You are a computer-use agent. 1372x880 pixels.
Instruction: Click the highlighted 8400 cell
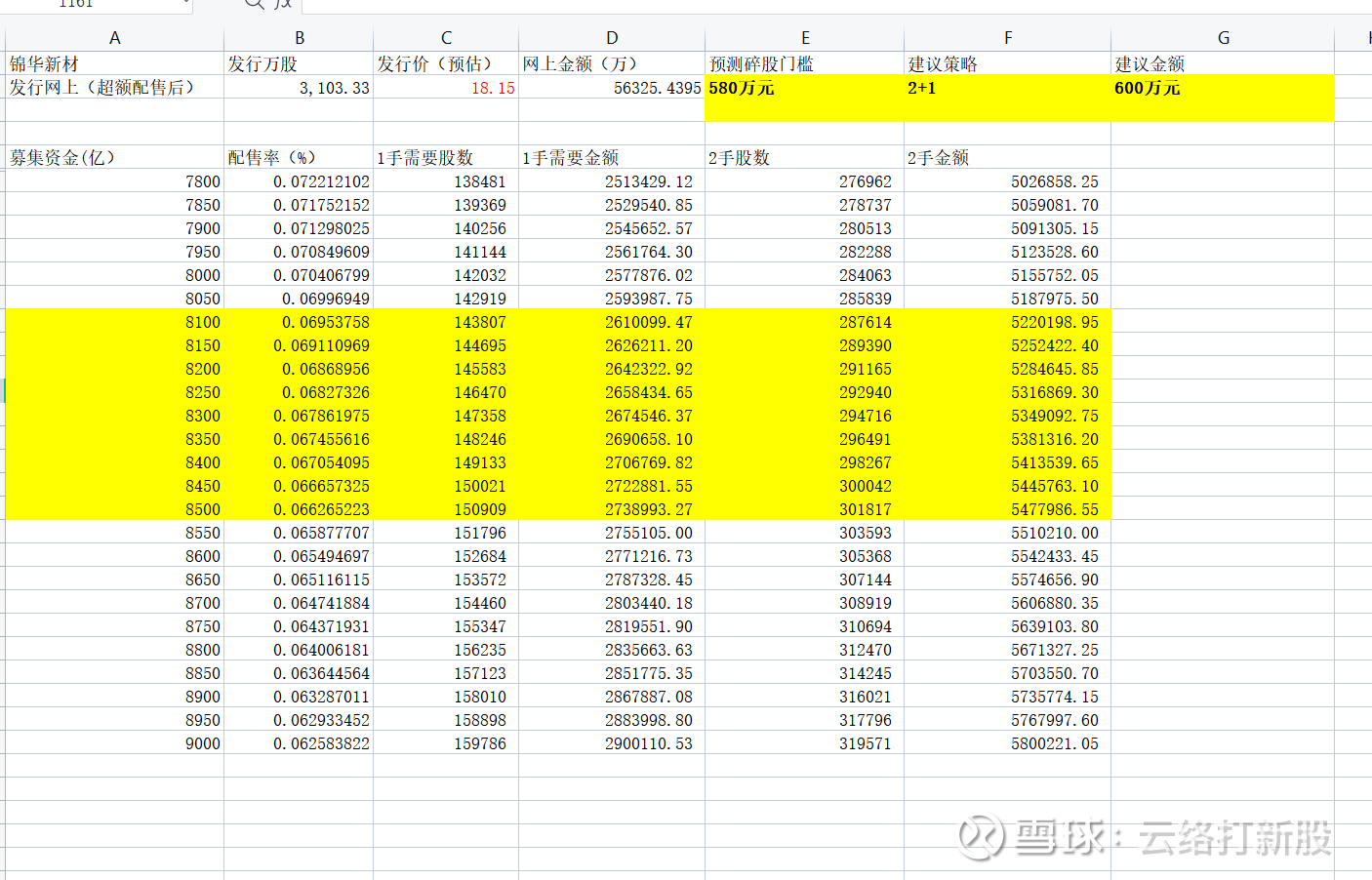tap(114, 461)
